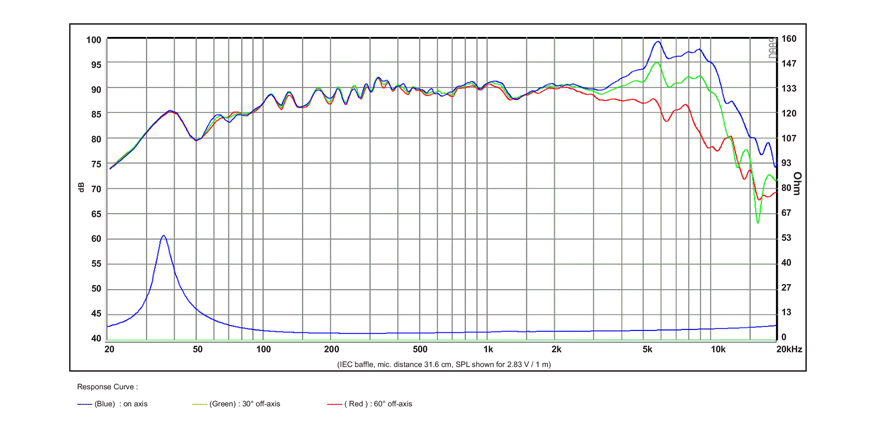Click the blue on-axis legend line
Screen dimensions: 875x430
click(x=84, y=404)
